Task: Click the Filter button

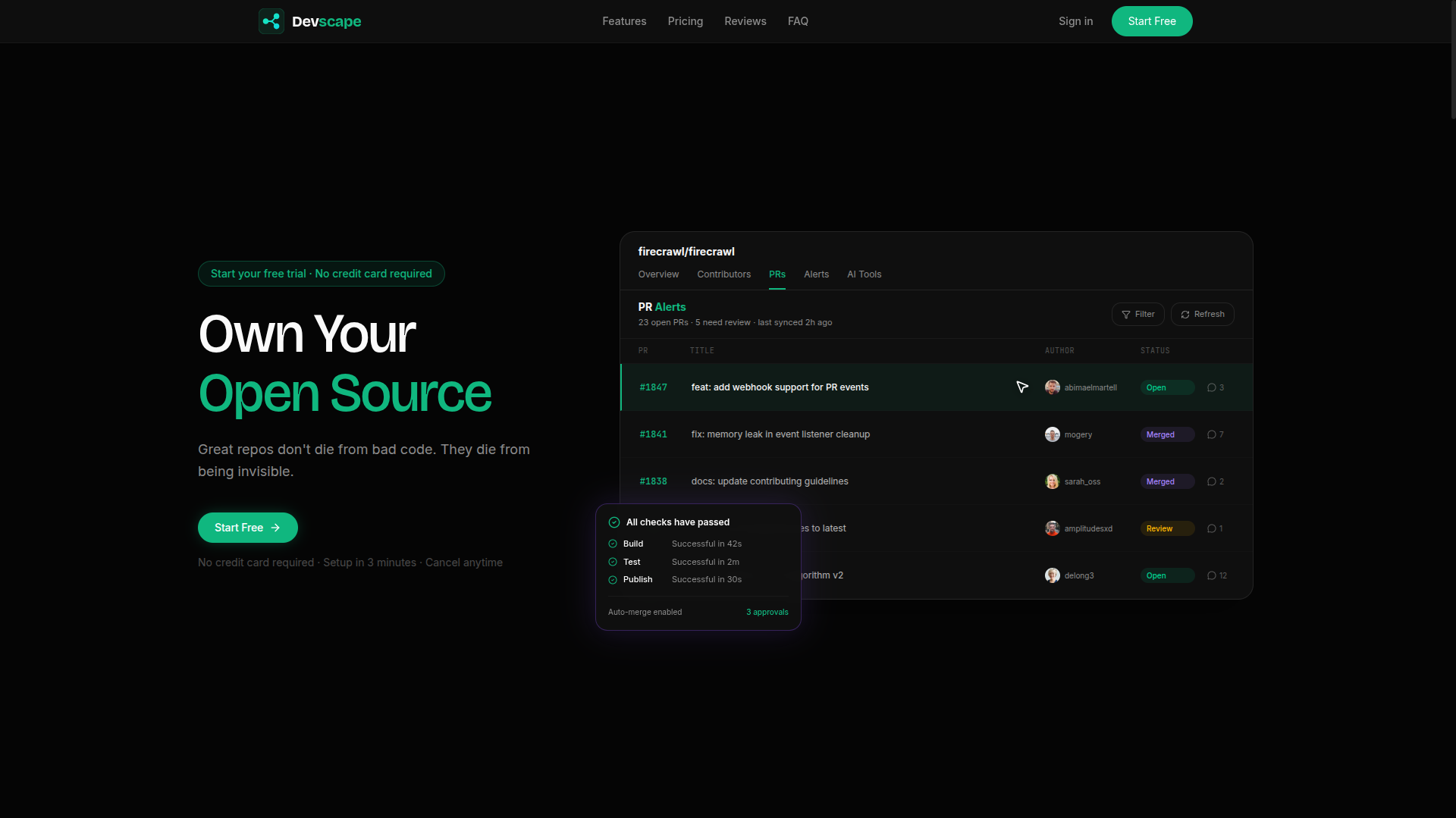Action: point(1138,315)
